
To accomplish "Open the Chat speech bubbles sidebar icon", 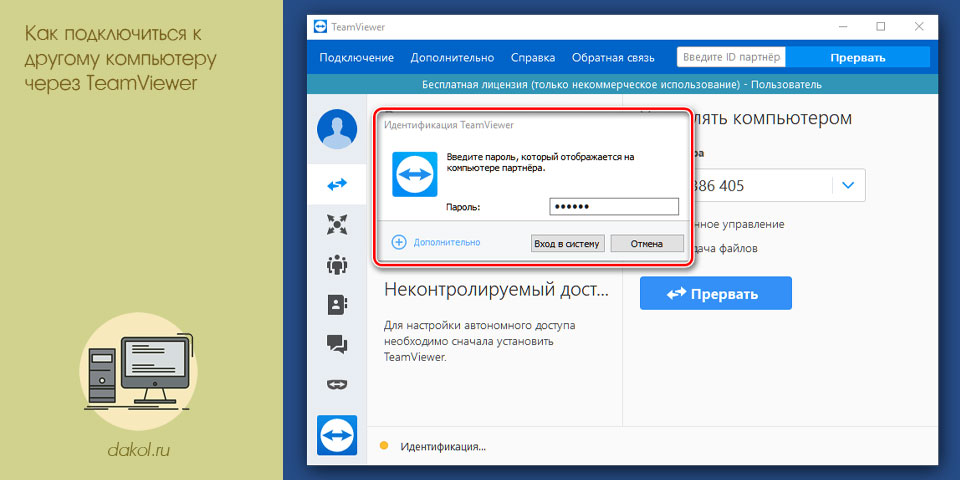I will 337,344.
